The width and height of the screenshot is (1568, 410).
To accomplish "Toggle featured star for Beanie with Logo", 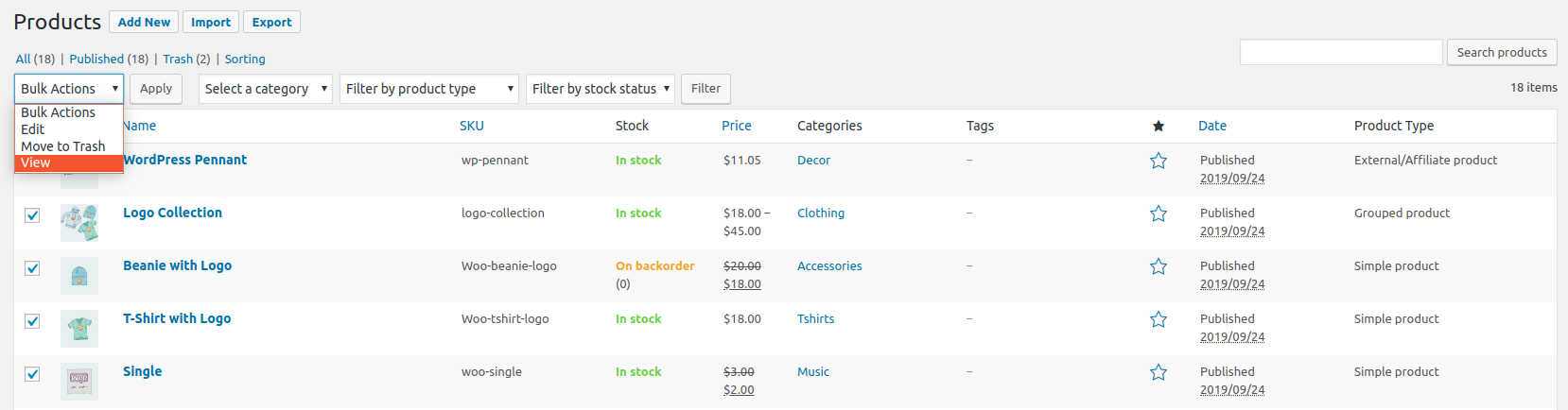I will pyautogui.click(x=1158, y=266).
